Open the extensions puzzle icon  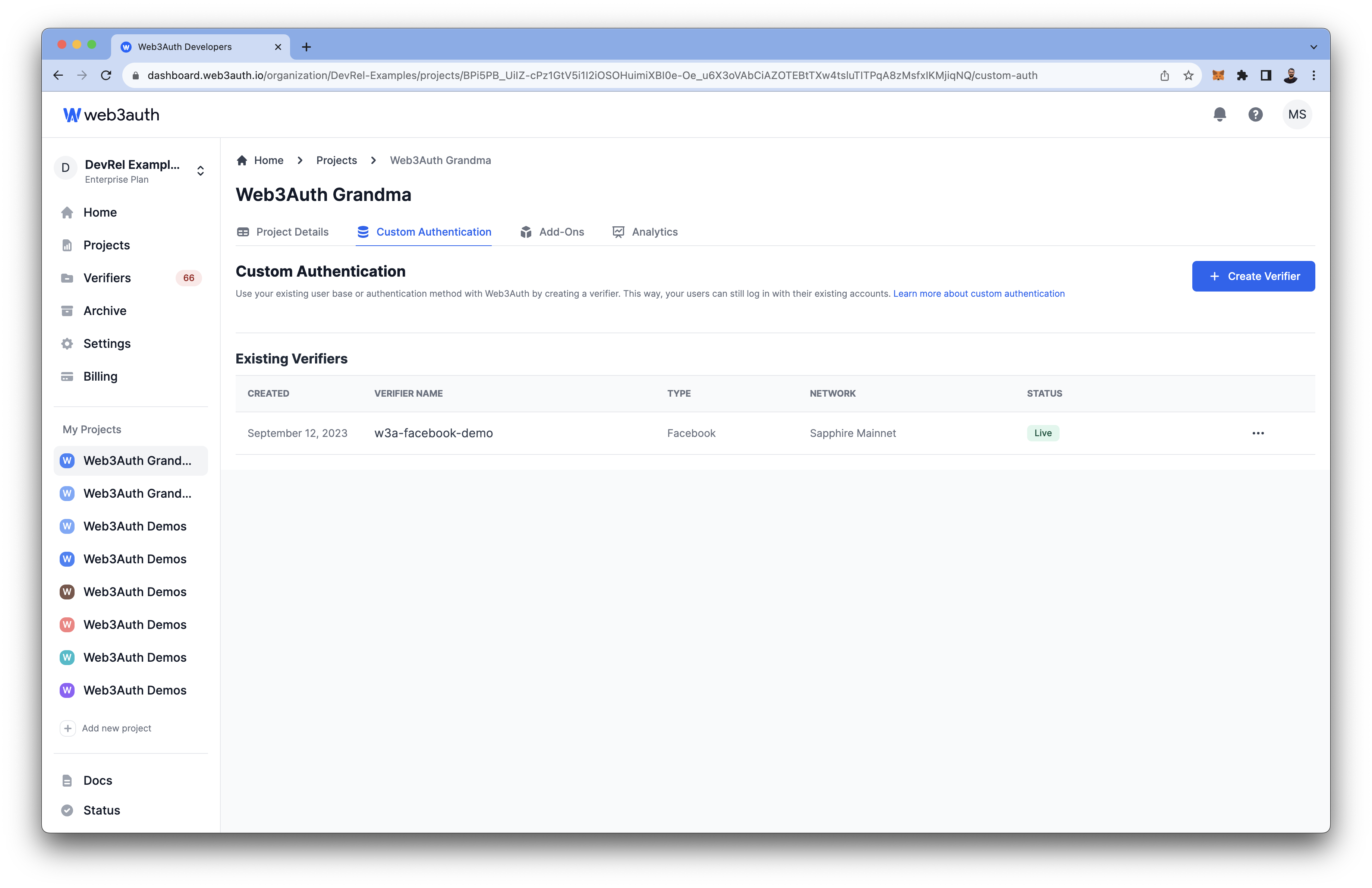pos(1242,75)
